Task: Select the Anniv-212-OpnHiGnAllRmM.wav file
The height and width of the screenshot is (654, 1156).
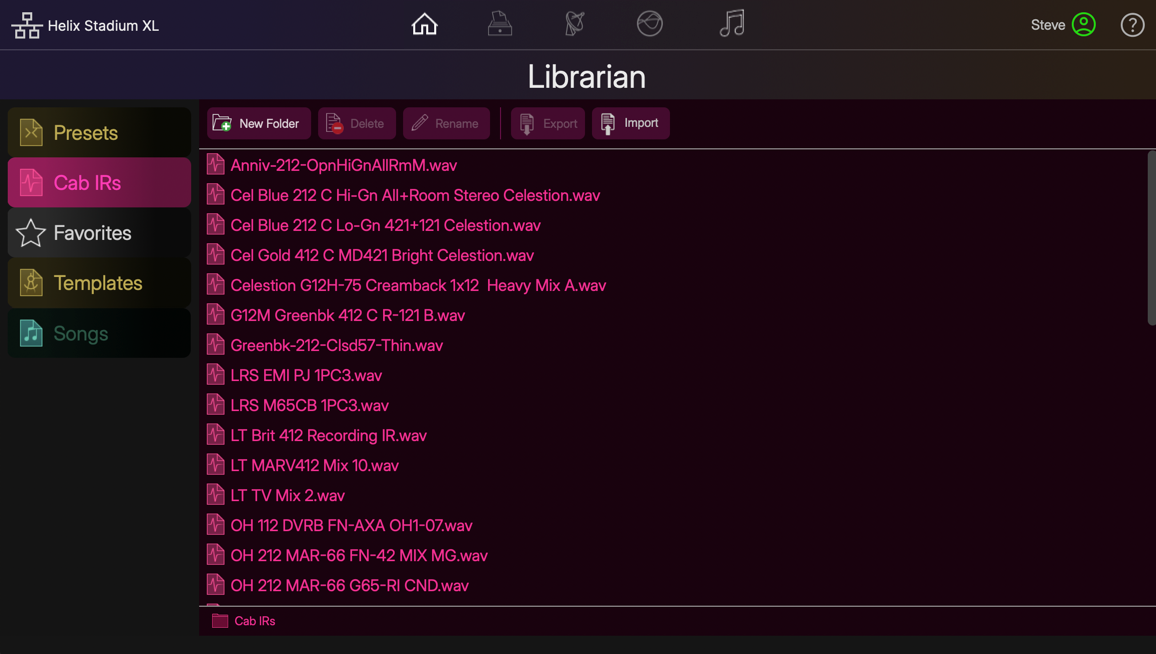Action: (343, 165)
